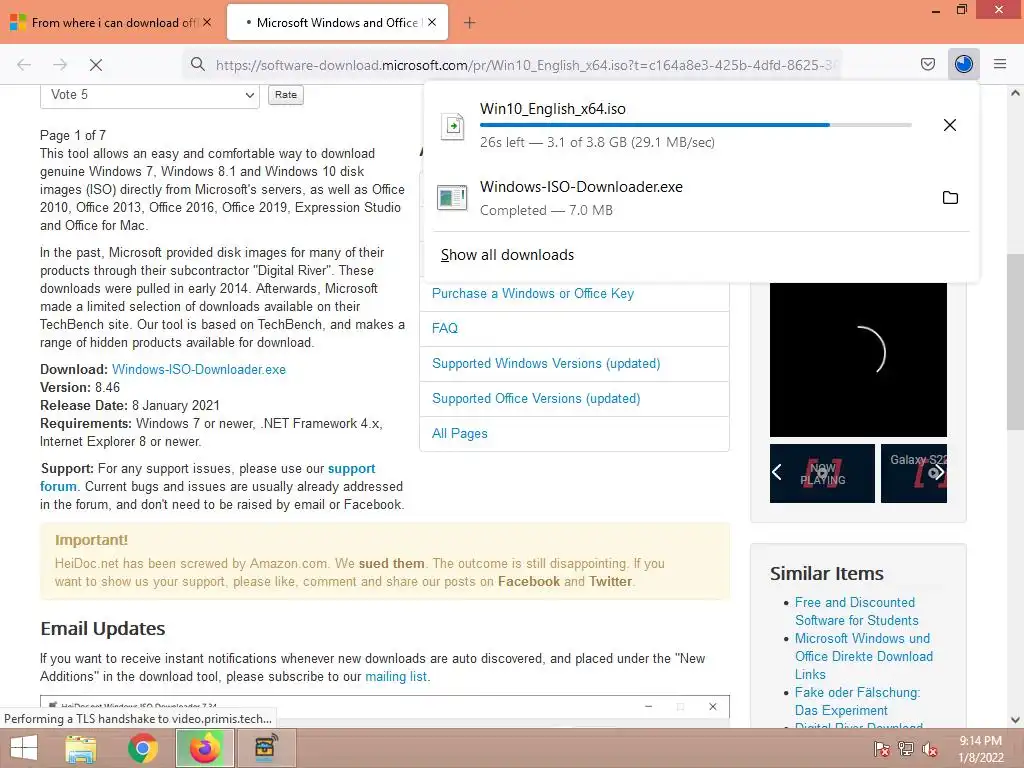Click Show all downloads
Viewport: 1024px width, 768px height.
tap(507, 255)
